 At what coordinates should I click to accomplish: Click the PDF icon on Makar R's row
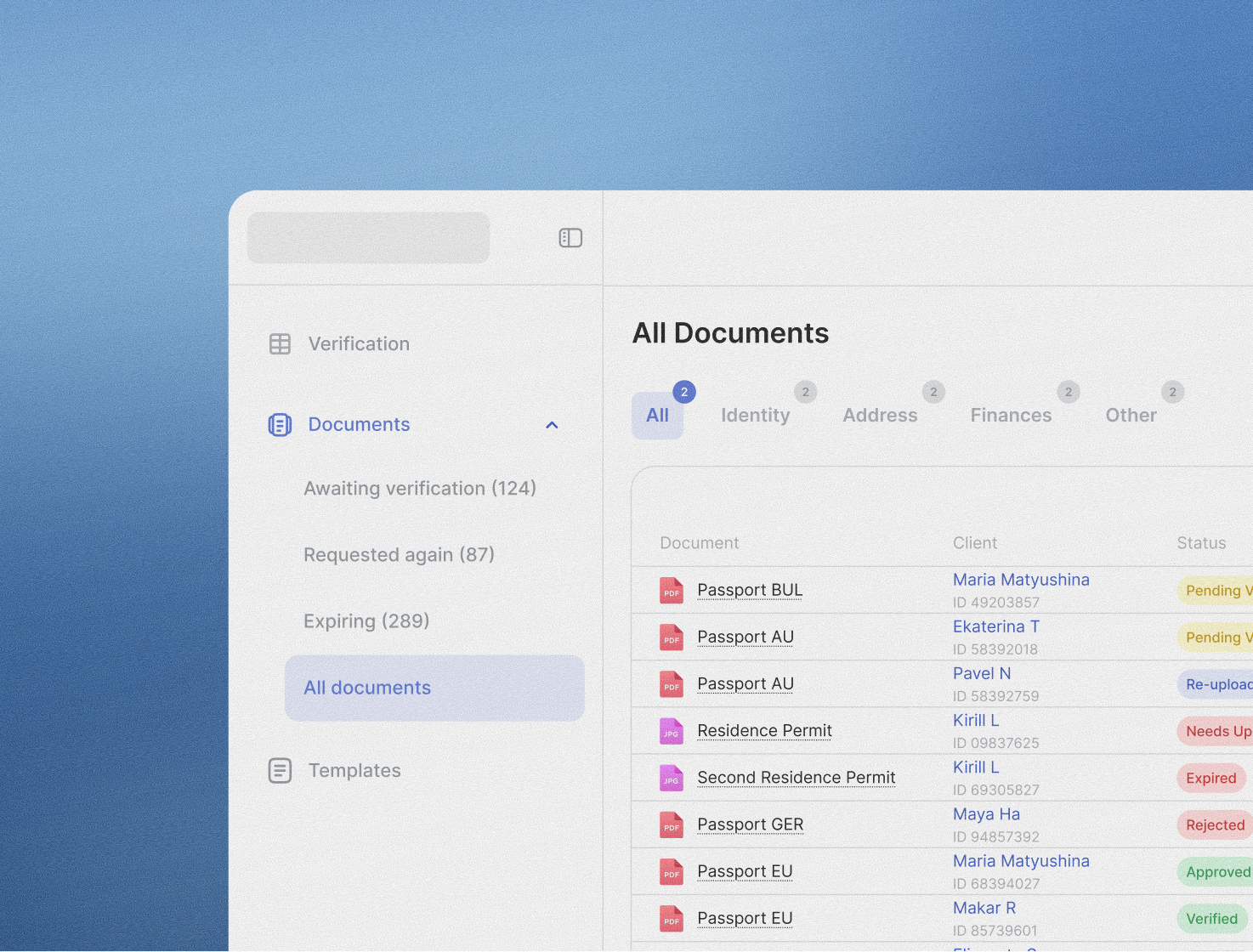[x=672, y=918]
